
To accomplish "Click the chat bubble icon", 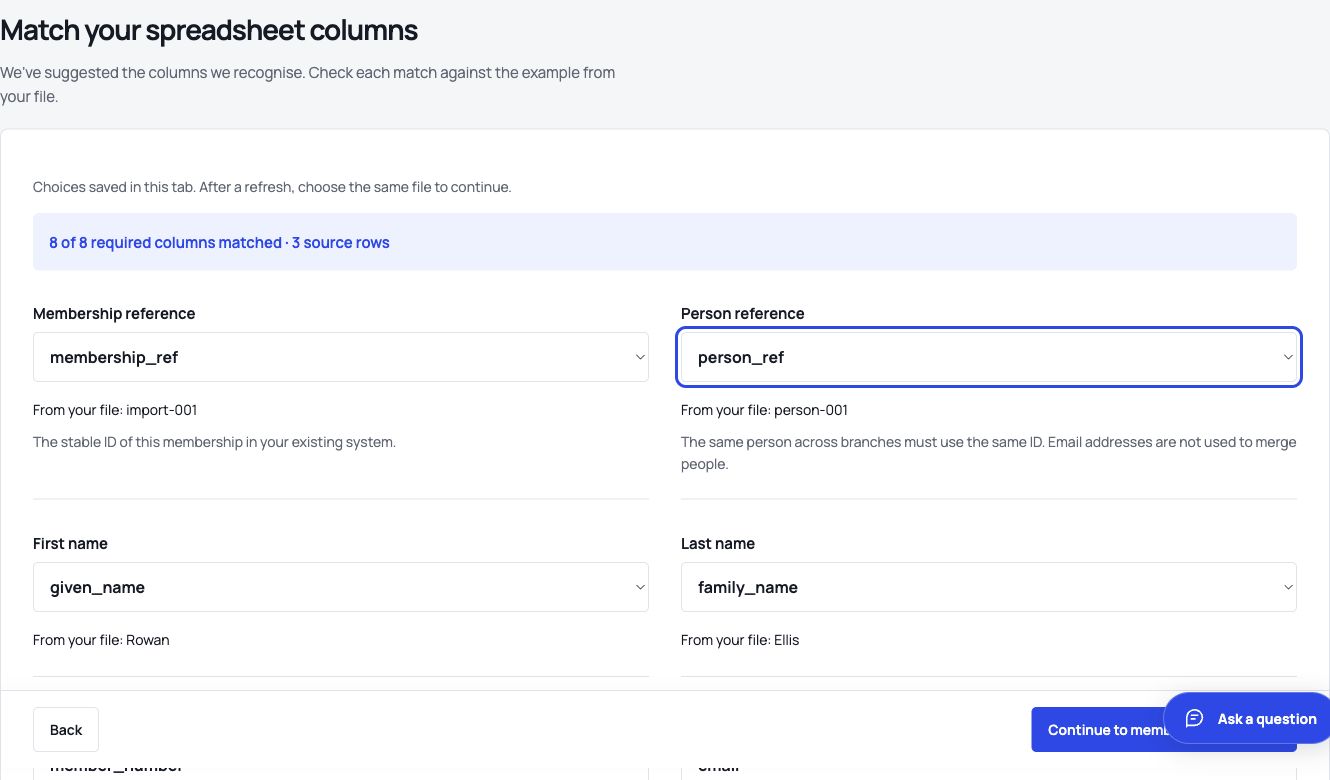I will pos(1194,718).
